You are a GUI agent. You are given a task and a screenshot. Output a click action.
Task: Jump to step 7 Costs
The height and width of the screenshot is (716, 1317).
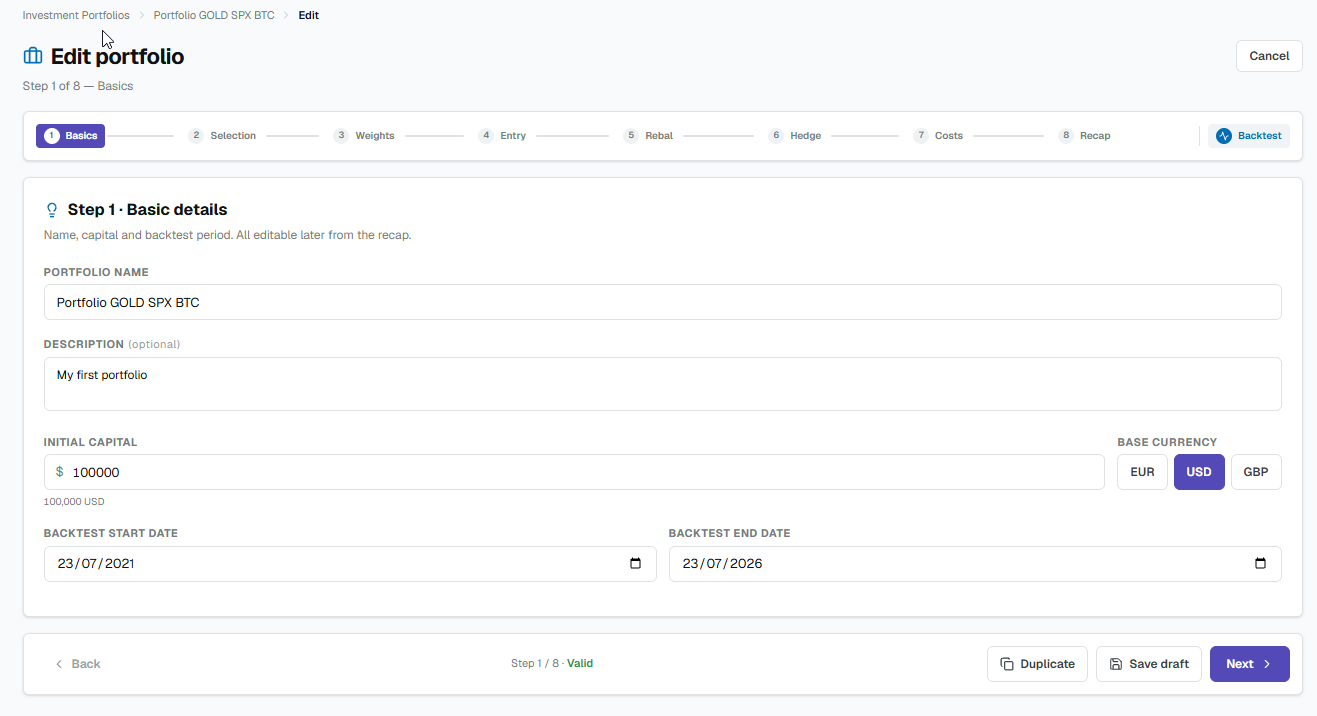tap(939, 136)
